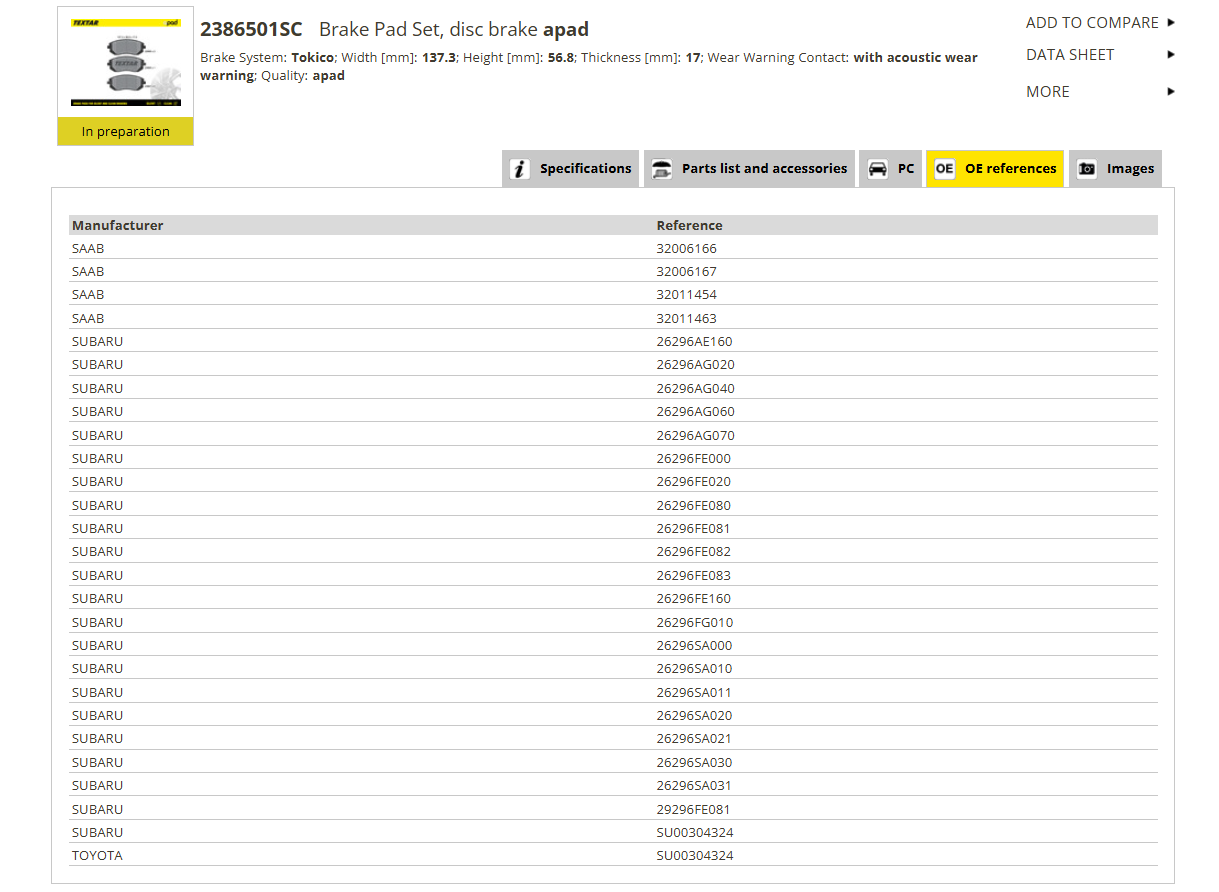The width and height of the screenshot is (1219, 892).
Task: Select the TOYOTA SU00304324 reference row
Action: point(613,855)
